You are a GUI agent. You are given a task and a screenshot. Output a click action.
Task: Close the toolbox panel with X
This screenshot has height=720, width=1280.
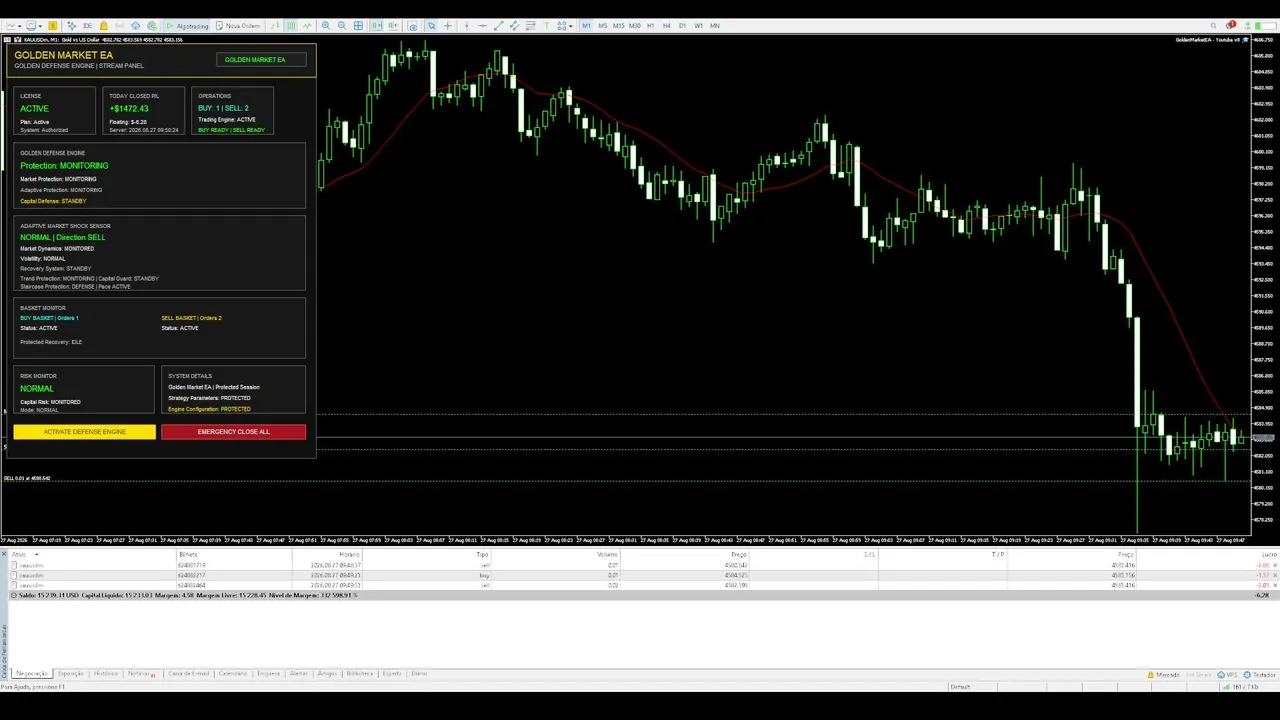pyautogui.click(x=4, y=554)
